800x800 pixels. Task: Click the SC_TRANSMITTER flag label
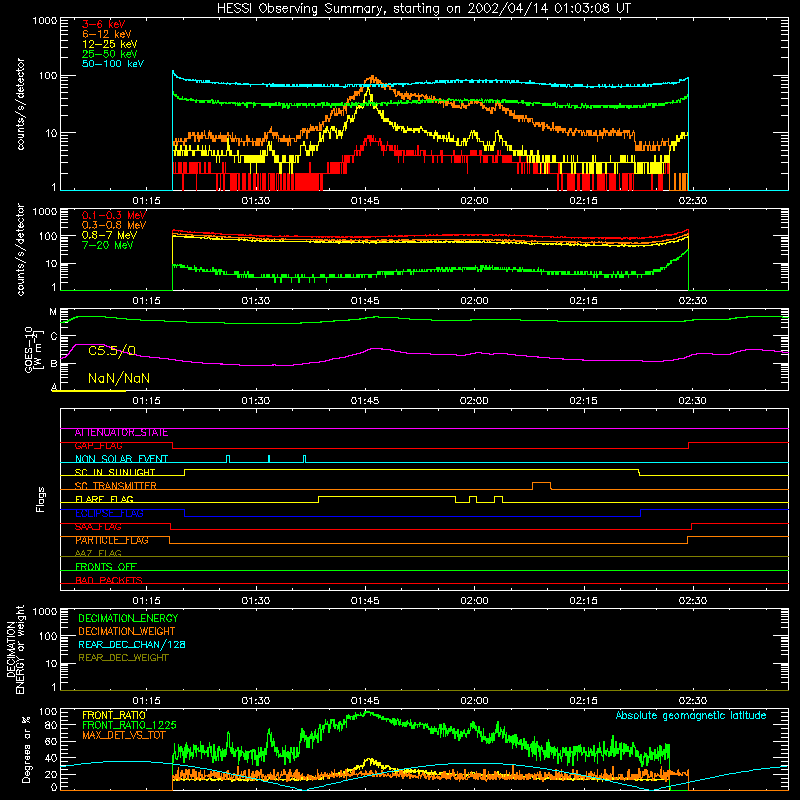coord(115,486)
